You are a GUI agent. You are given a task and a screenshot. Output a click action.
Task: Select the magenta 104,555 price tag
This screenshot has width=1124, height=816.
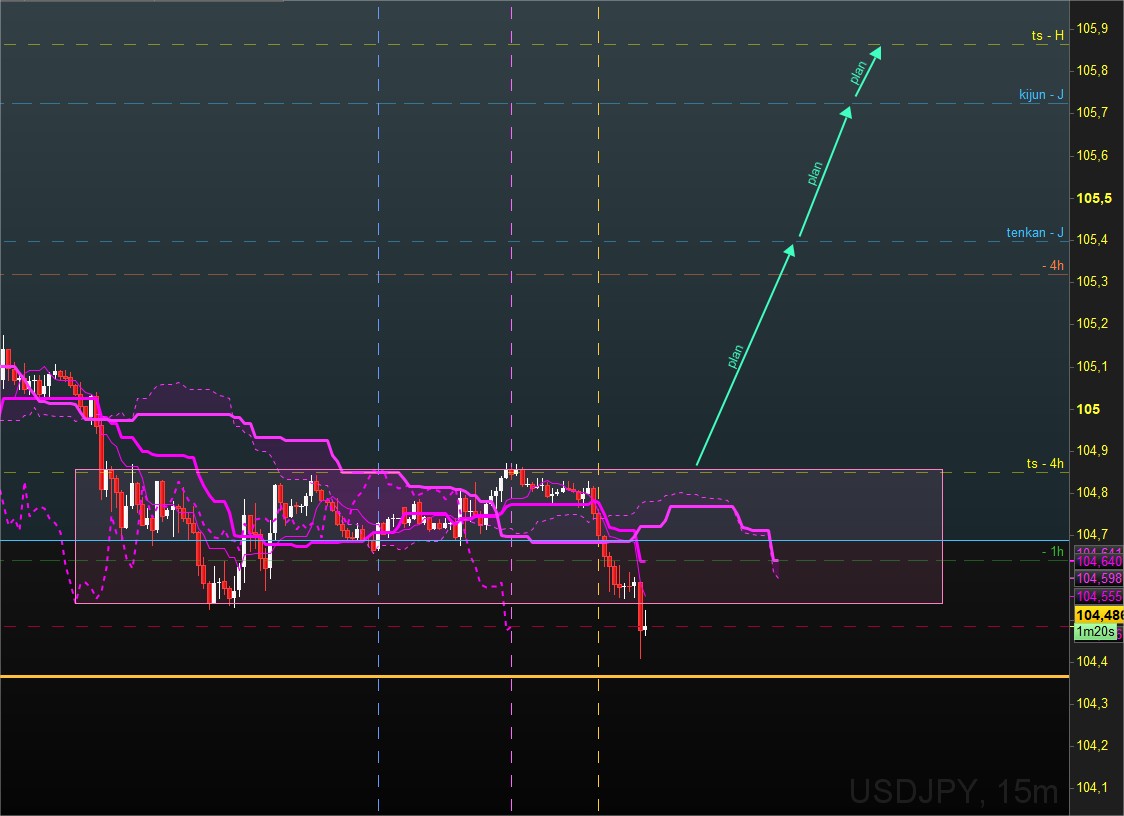[x=1099, y=597]
